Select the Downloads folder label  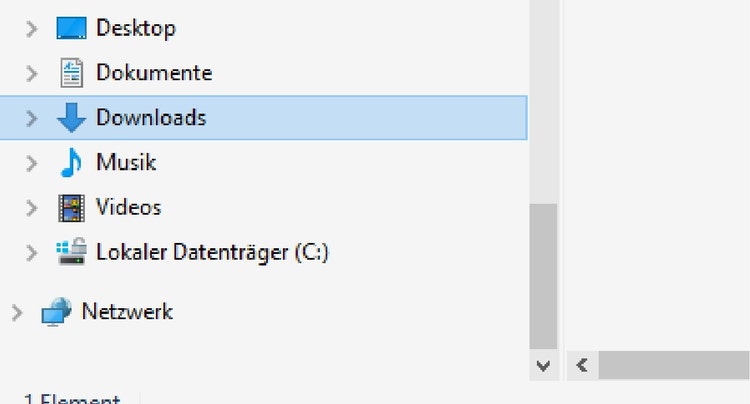(151, 118)
